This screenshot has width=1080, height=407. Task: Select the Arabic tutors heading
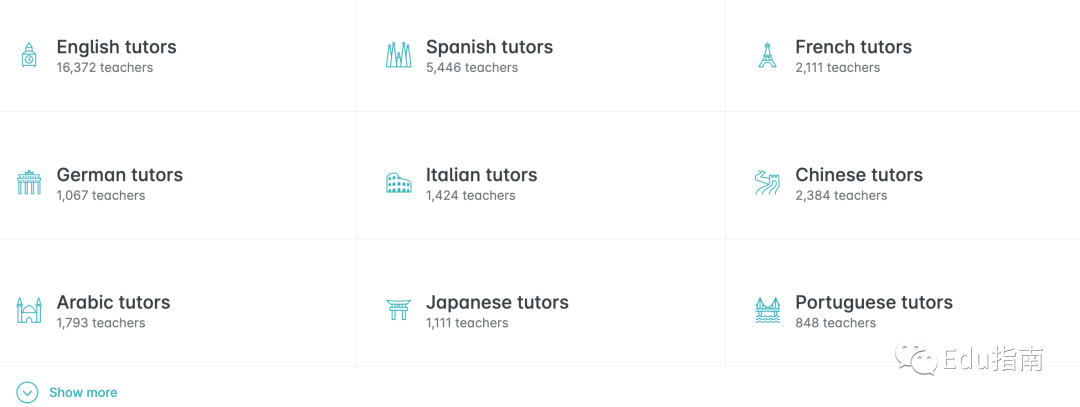pyautogui.click(x=113, y=302)
